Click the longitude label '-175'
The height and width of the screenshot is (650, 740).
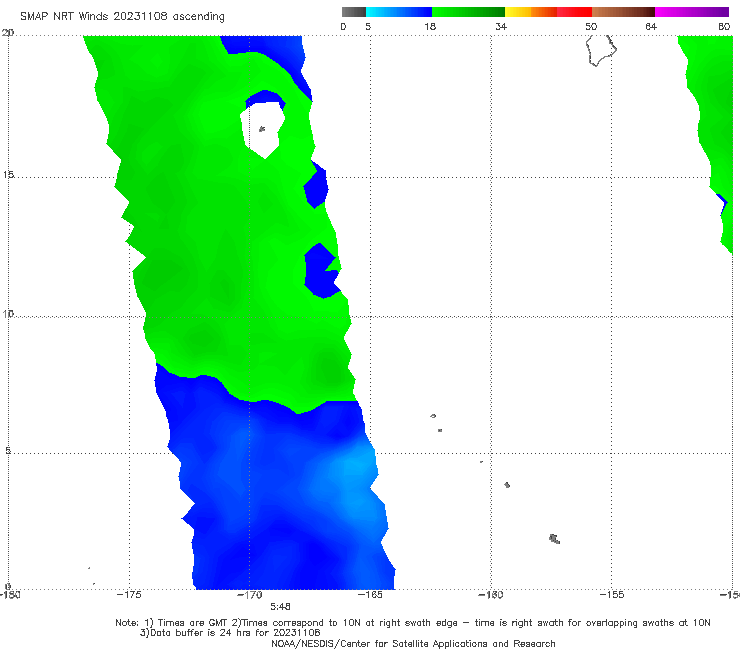[129, 595]
